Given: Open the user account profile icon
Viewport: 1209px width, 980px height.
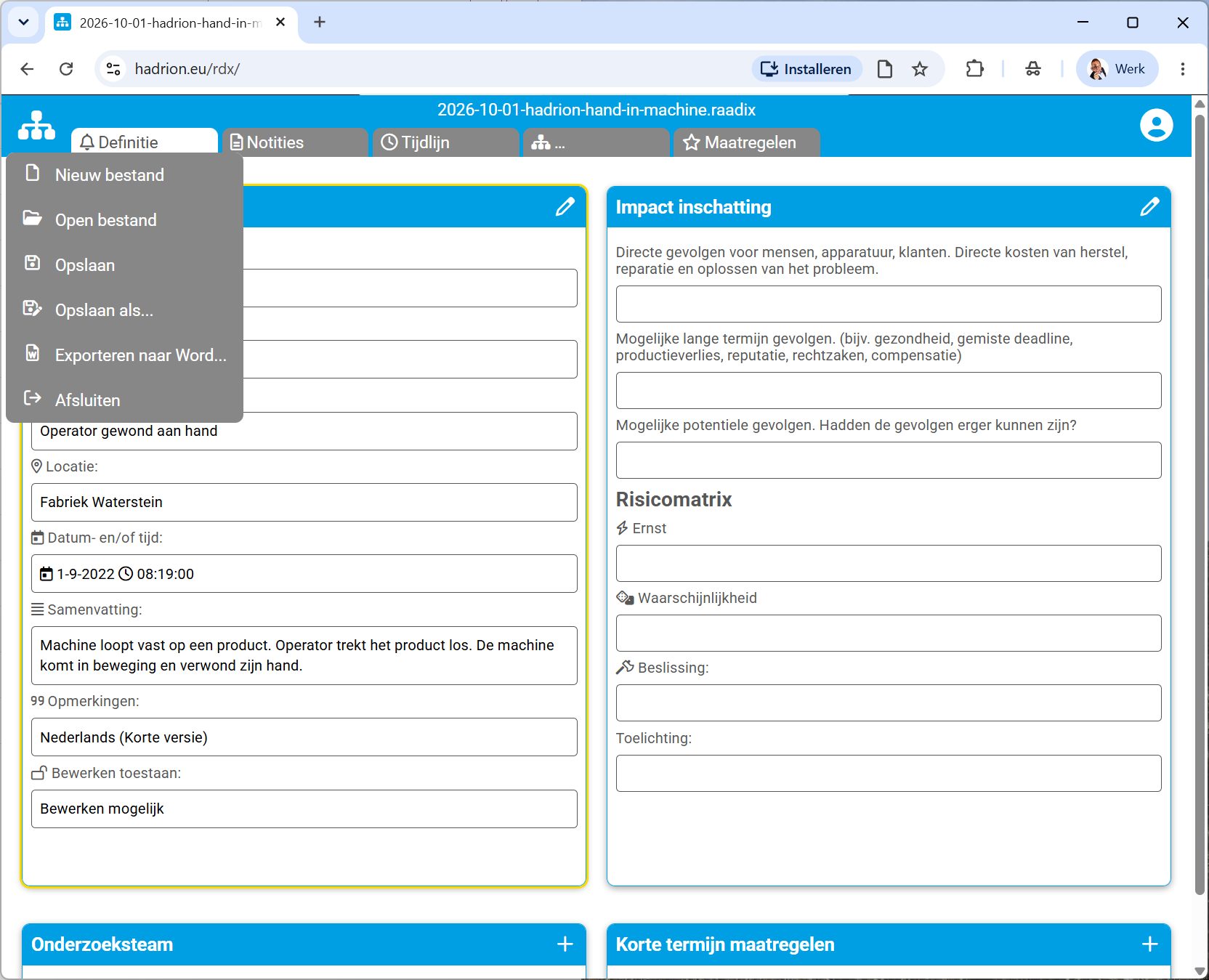Looking at the screenshot, I should pos(1156,125).
